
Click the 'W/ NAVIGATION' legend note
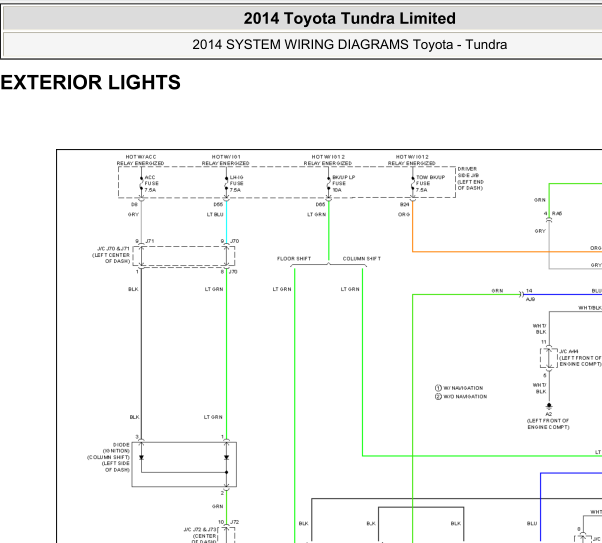tap(463, 388)
